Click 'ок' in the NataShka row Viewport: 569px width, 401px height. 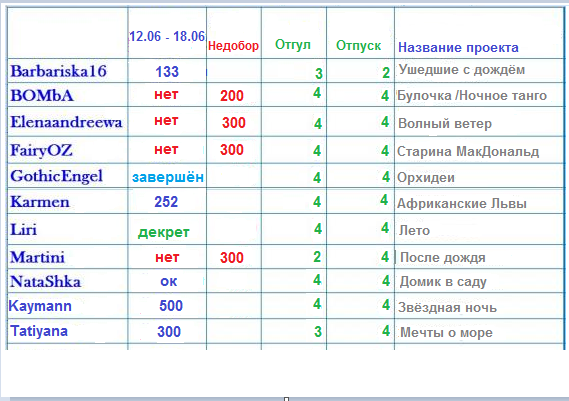[x=169, y=281]
